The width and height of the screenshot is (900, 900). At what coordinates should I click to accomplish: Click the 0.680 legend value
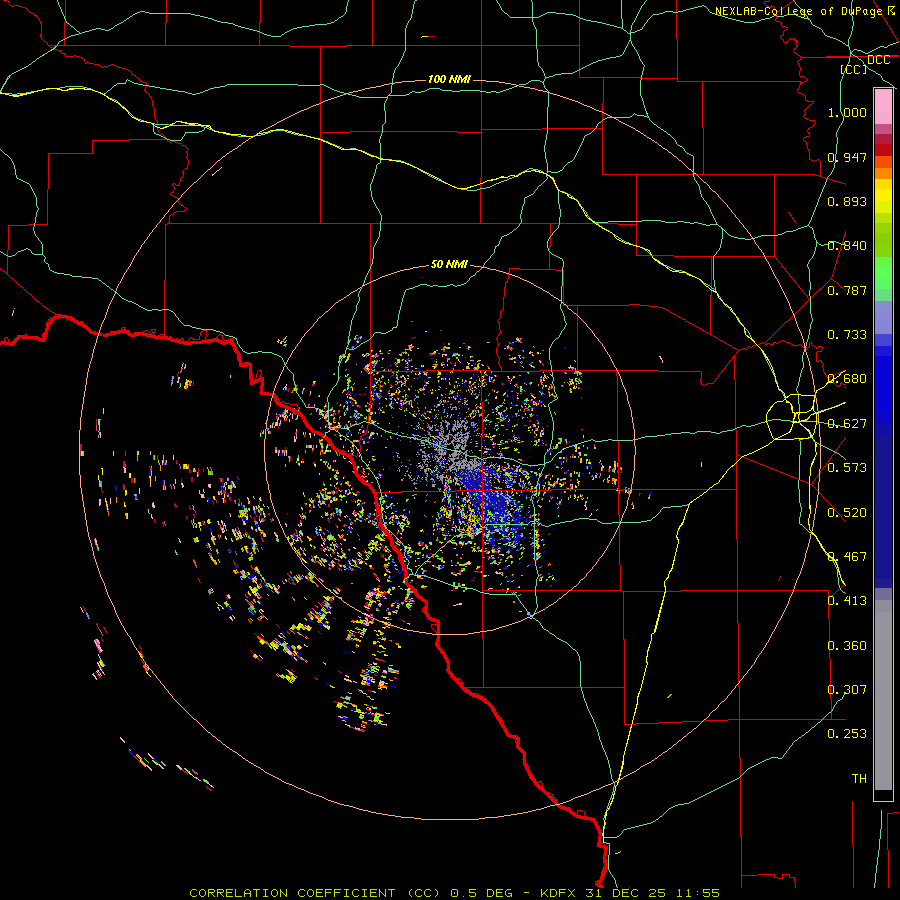pos(847,379)
